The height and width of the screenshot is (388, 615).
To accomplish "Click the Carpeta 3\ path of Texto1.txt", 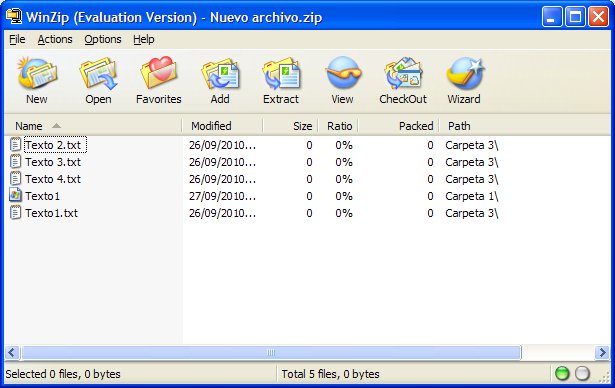I will click(x=472, y=213).
